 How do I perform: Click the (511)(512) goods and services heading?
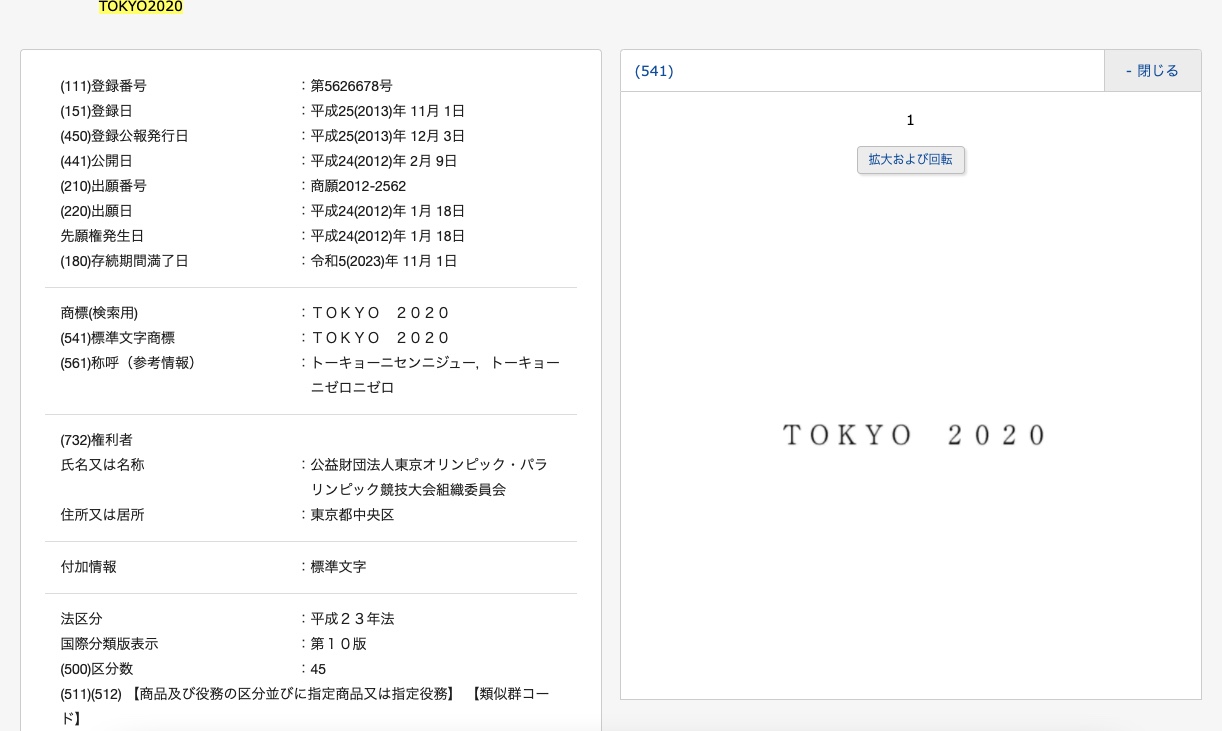click(x=305, y=706)
